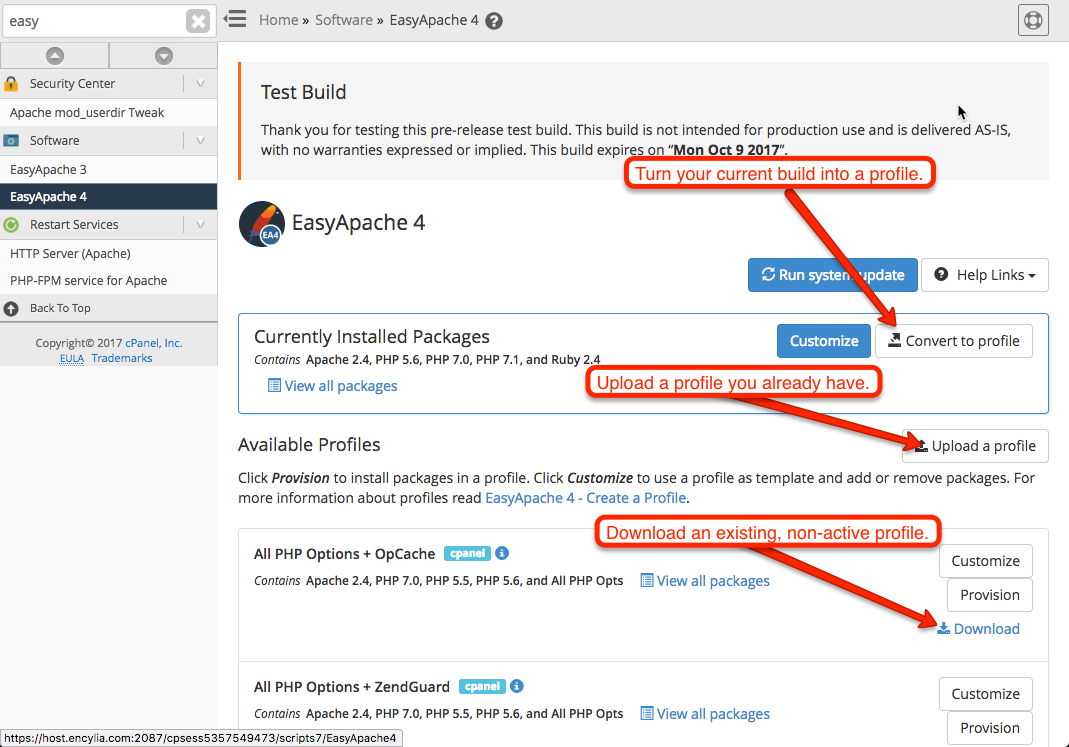Screen dimensions: 1069x747
Task: Toggle the sidebar collapse menu icon
Action: pos(235,19)
